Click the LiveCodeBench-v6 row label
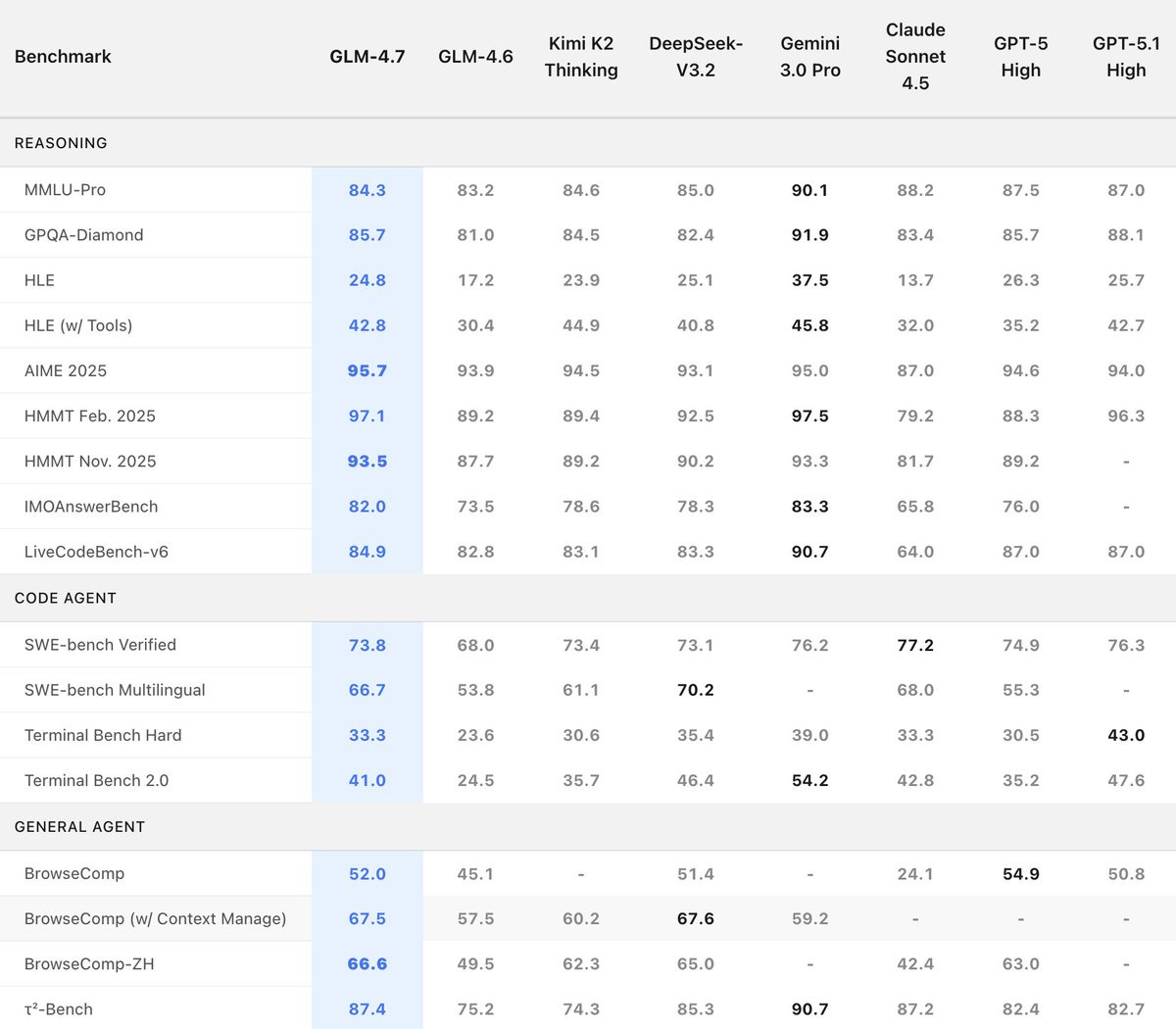1176x1029 pixels. 96,552
